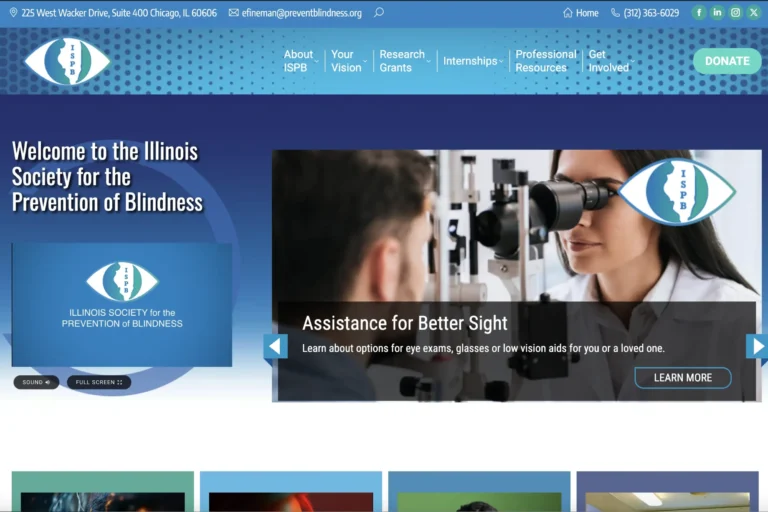Click the Welcome to the Illinois Society heading
Image resolution: width=768 pixels, height=512 pixels.
point(107,177)
